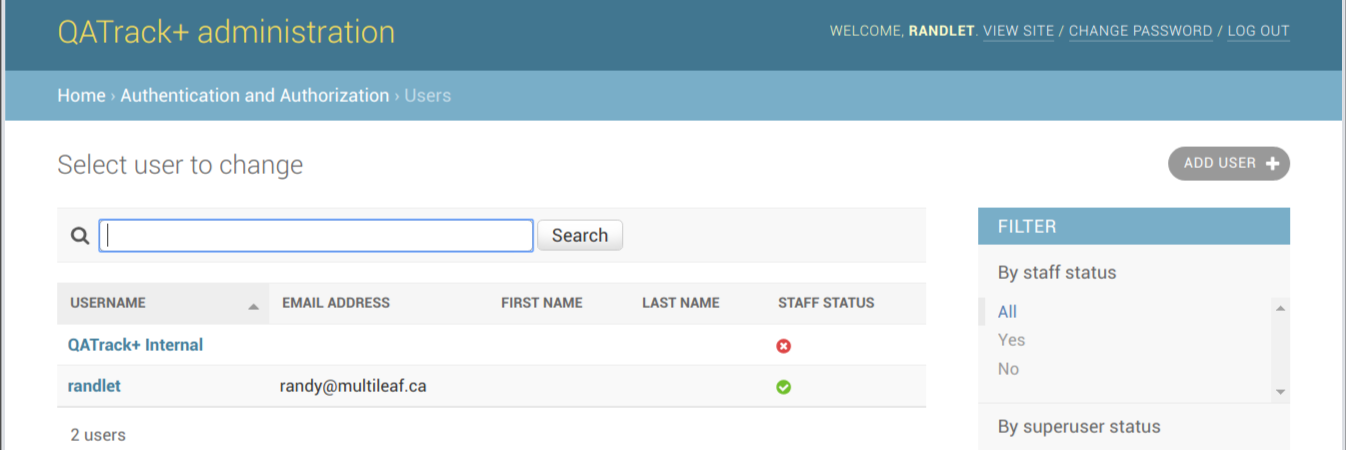Image resolution: width=1346 pixels, height=450 pixels.
Task: Select the All staff status filter
Action: click(x=1007, y=312)
